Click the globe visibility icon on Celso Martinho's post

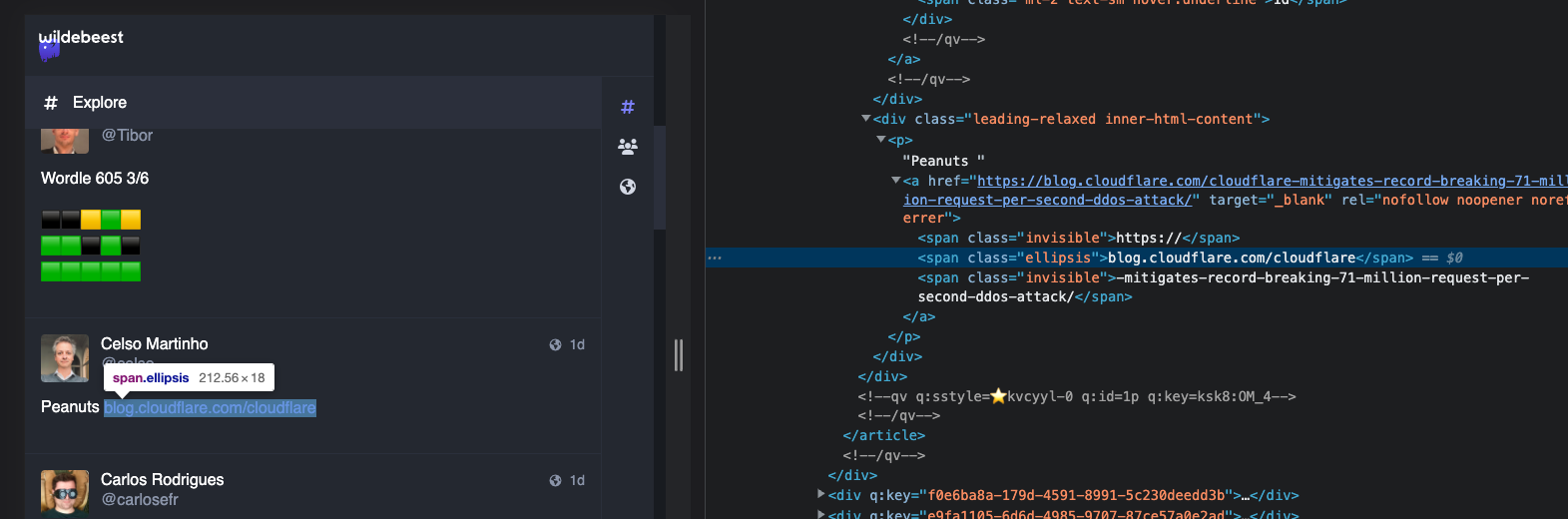click(x=555, y=344)
